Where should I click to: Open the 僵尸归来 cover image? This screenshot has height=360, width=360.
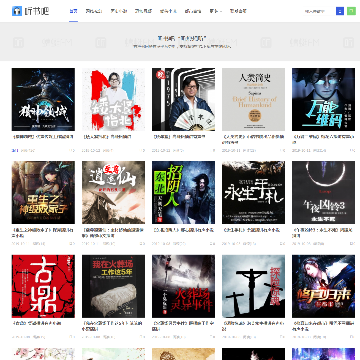[x=323, y=286]
